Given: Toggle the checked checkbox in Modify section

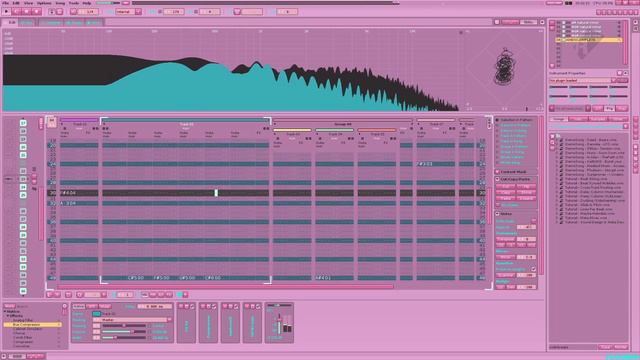Looking at the screenshot, I should point(533,269).
